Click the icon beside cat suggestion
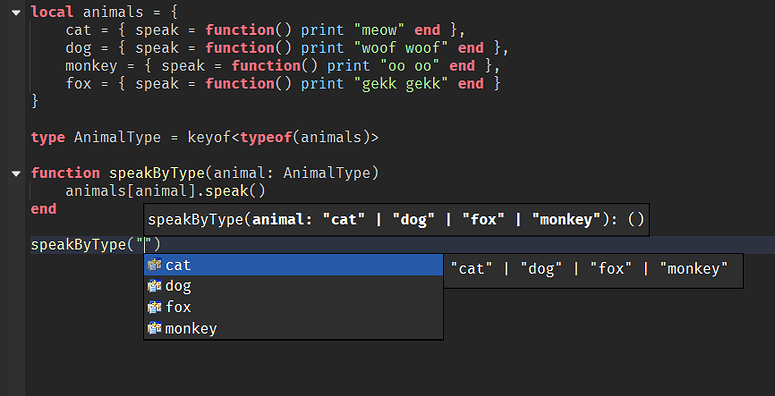 [x=155, y=265]
